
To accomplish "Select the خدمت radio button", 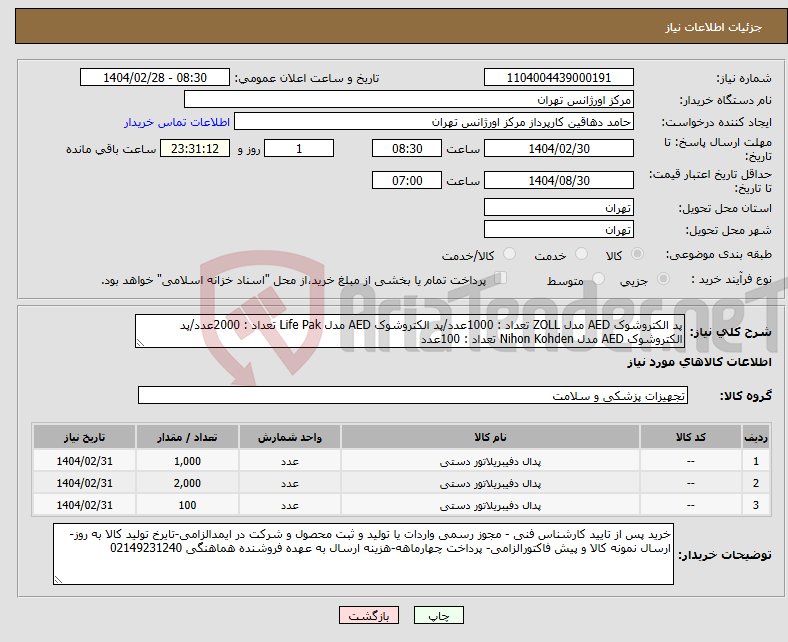I will click(581, 254).
